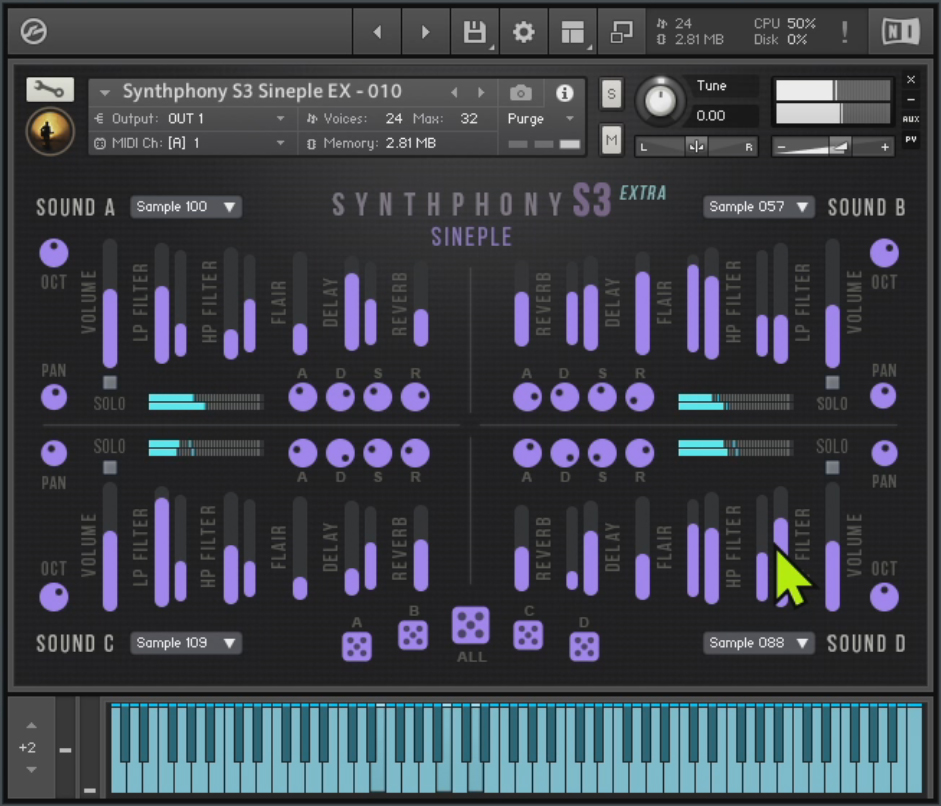Open the Output OUT 1 dropdown

190,118
